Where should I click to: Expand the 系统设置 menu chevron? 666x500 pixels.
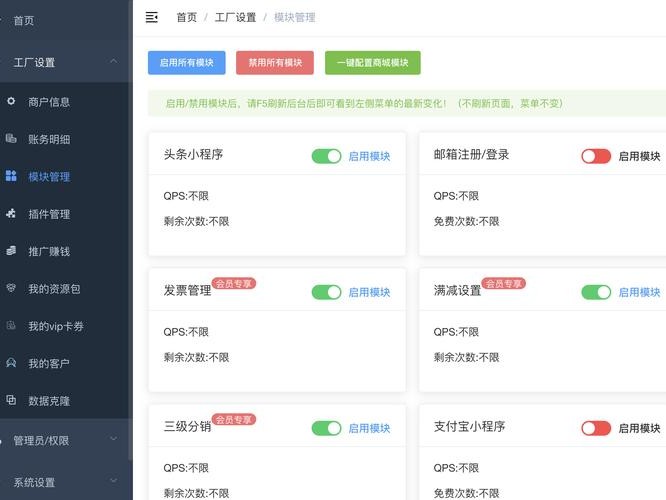[x=113, y=480]
